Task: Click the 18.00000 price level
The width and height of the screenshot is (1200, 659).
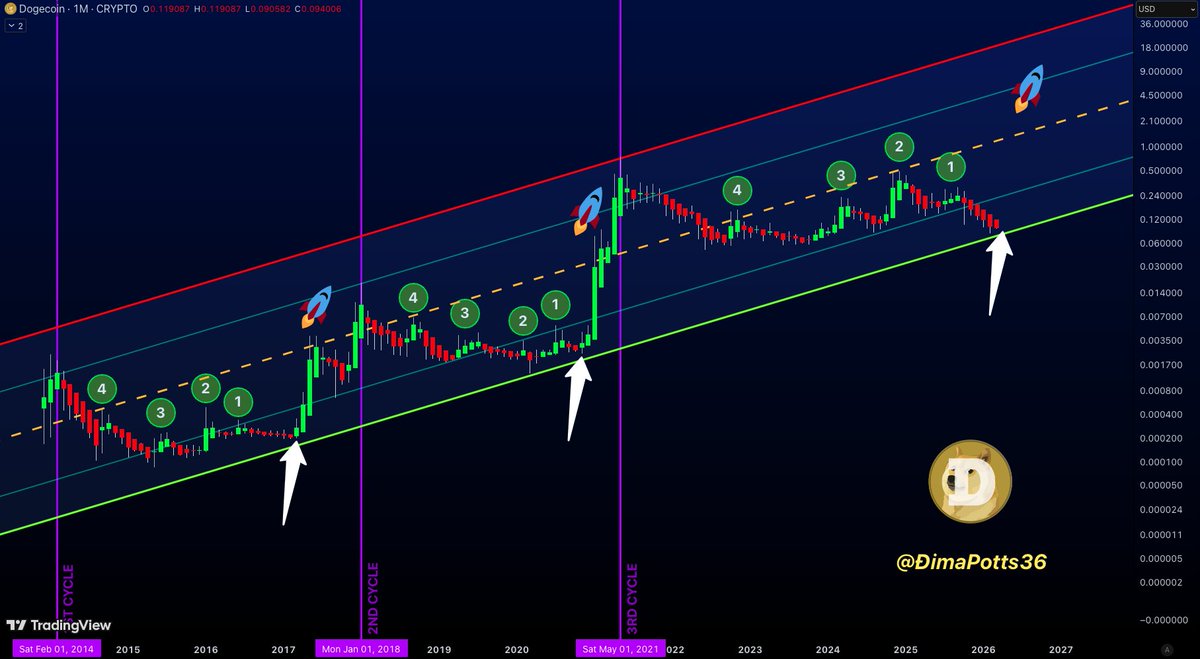Action: pyautogui.click(x=1162, y=47)
